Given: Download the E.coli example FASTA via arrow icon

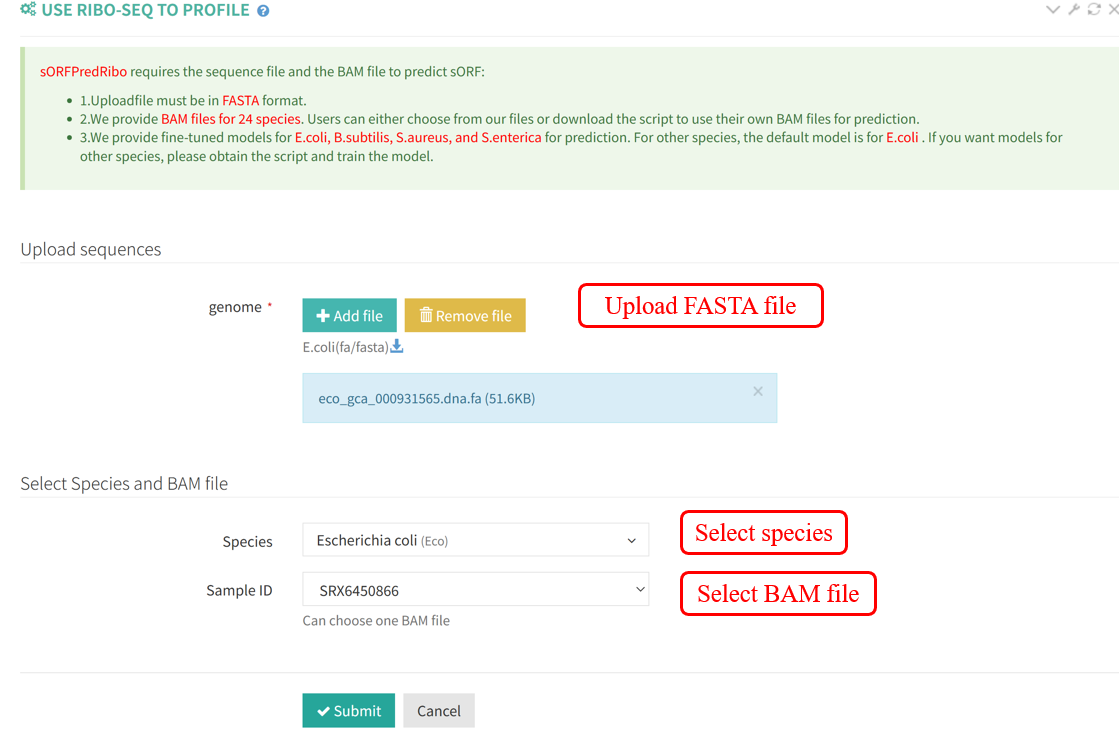Looking at the screenshot, I should click(397, 347).
